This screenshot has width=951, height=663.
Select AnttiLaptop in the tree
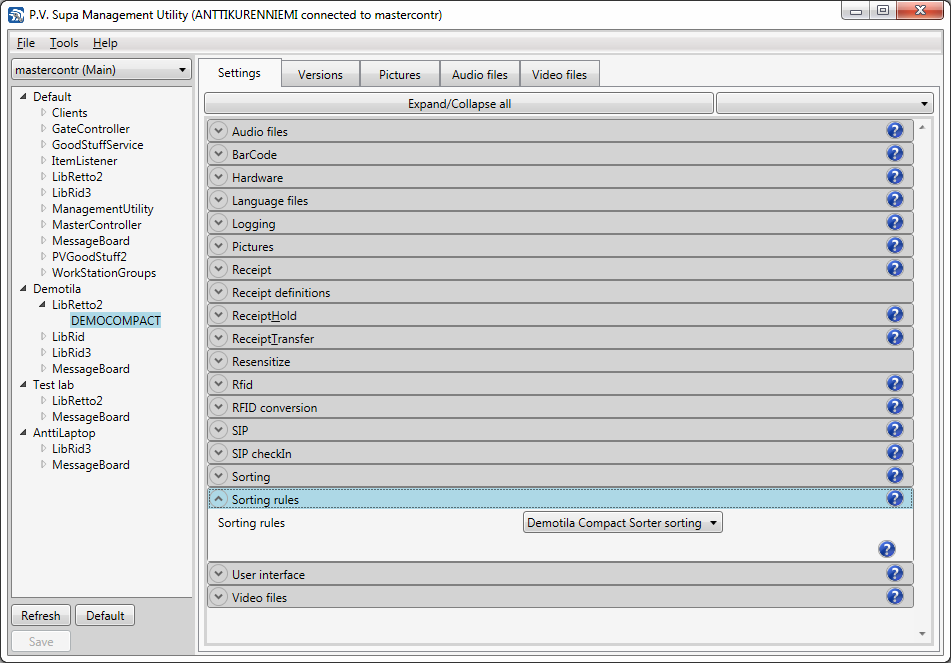click(64, 432)
